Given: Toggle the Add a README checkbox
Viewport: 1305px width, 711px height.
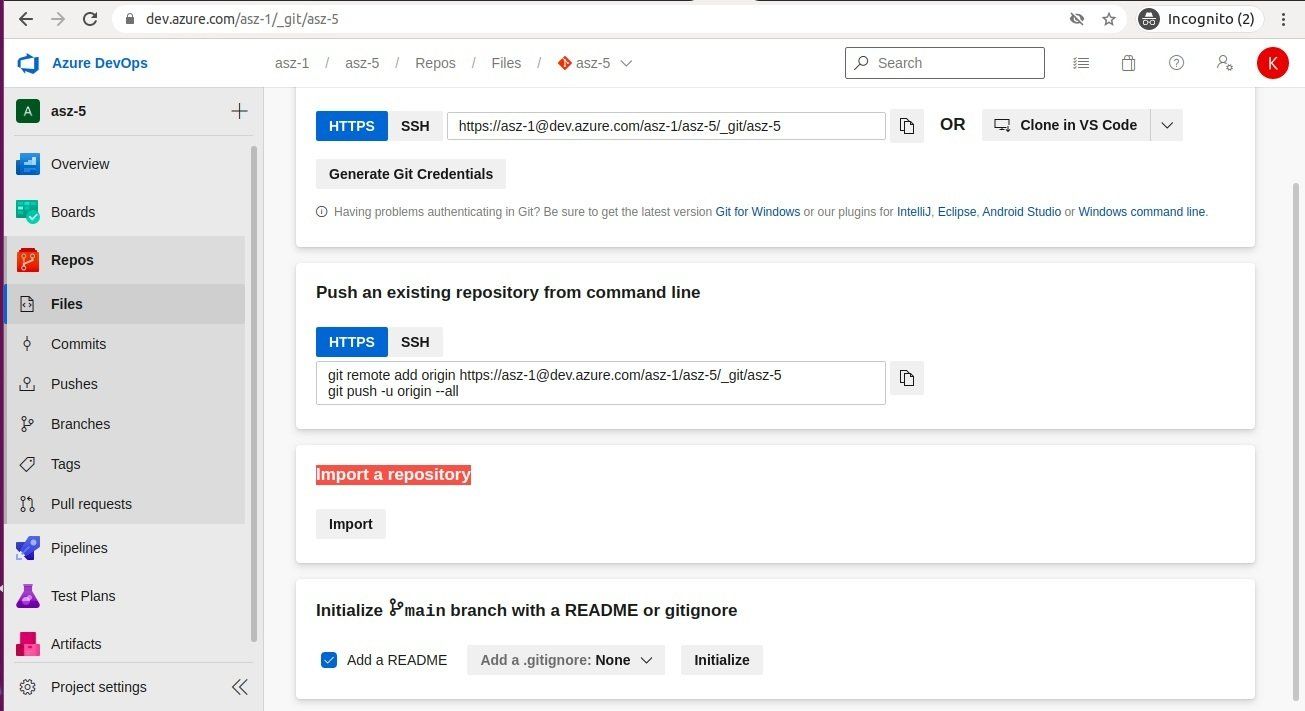Looking at the screenshot, I should pos(329,660).
